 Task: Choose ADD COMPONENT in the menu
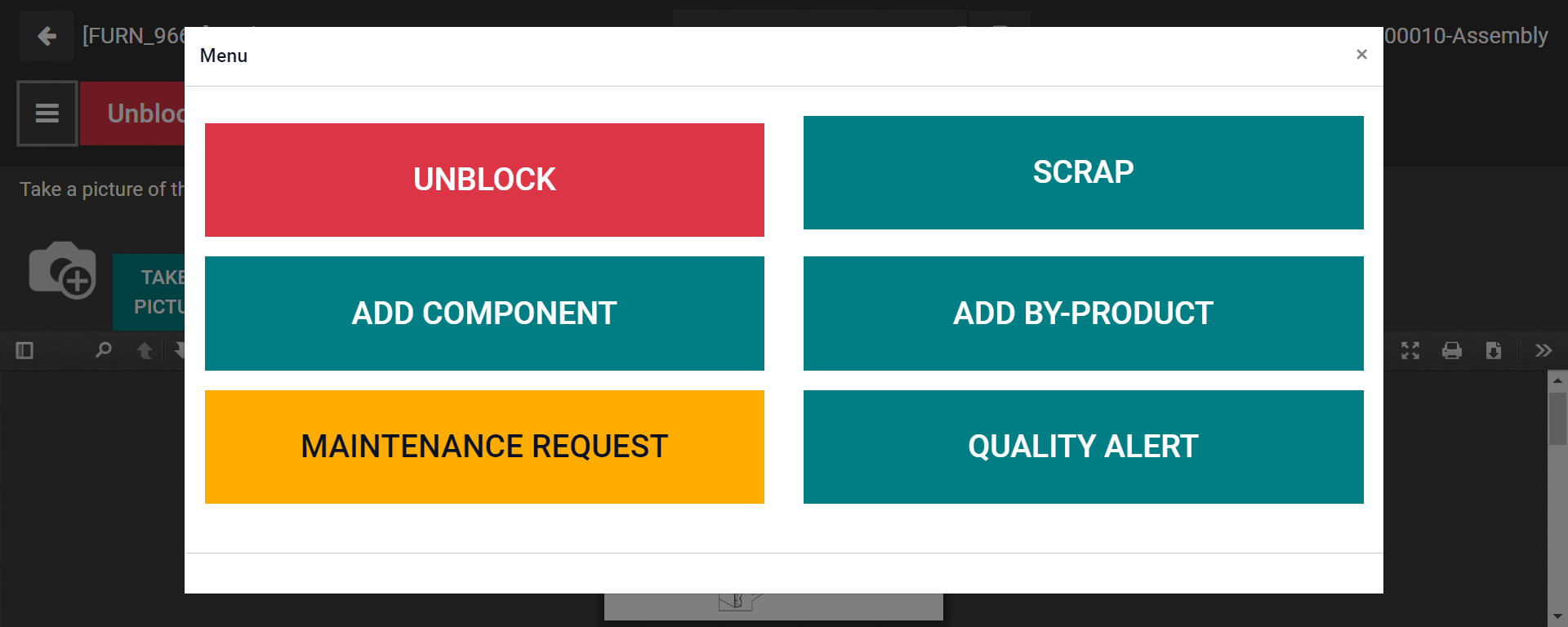pos(484,313)
